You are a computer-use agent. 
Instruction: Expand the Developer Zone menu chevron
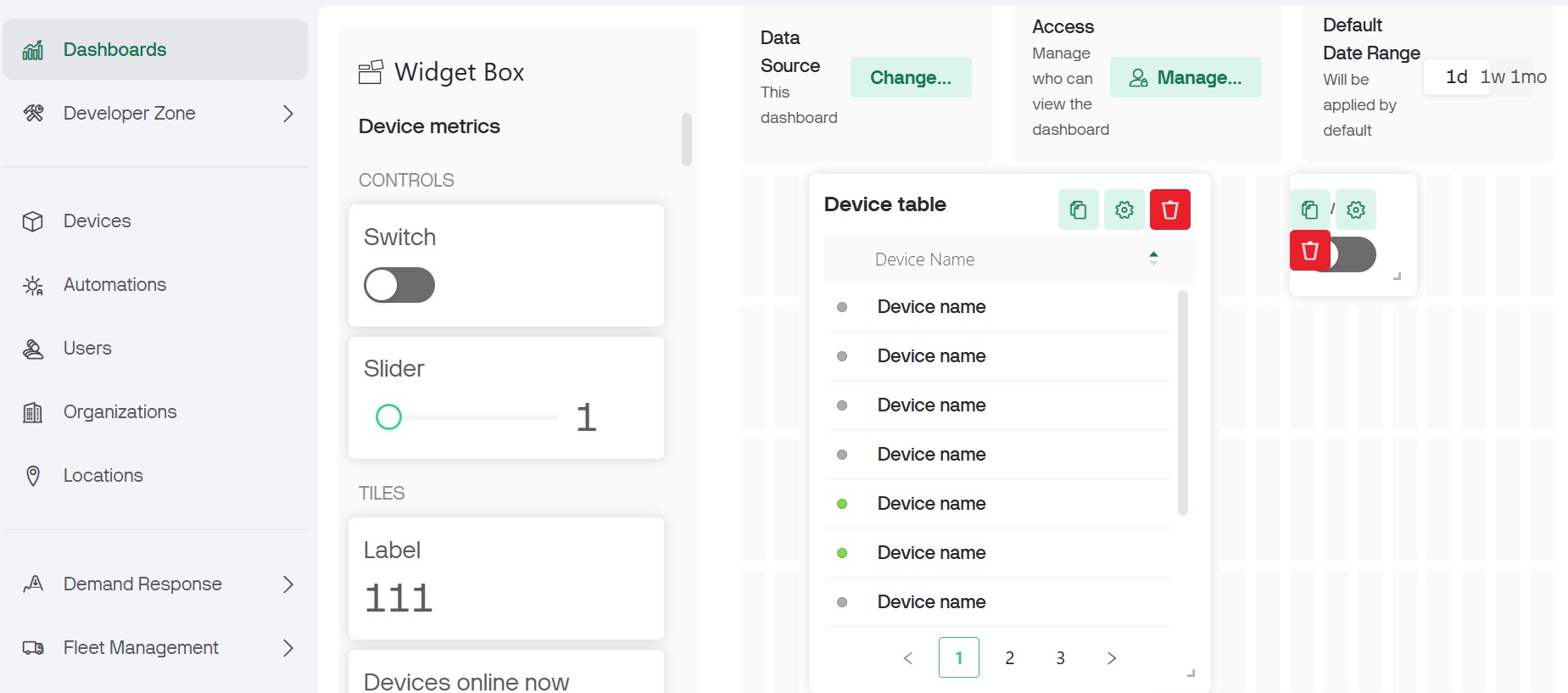pyautogui.click(x=288, y=113)
